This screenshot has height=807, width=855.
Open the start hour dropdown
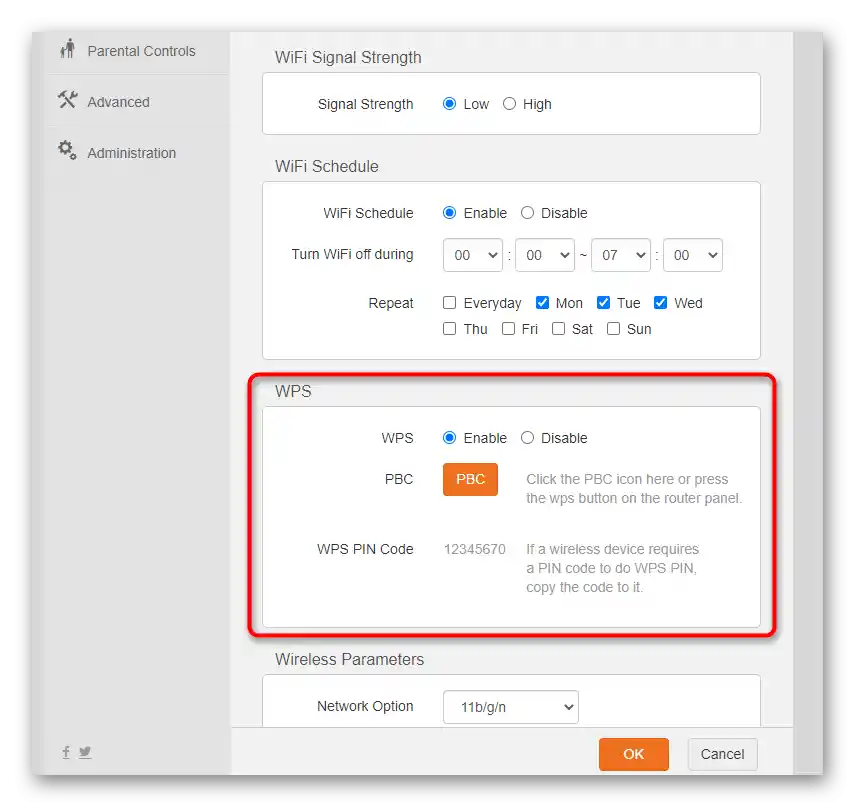tap(473, 255)
